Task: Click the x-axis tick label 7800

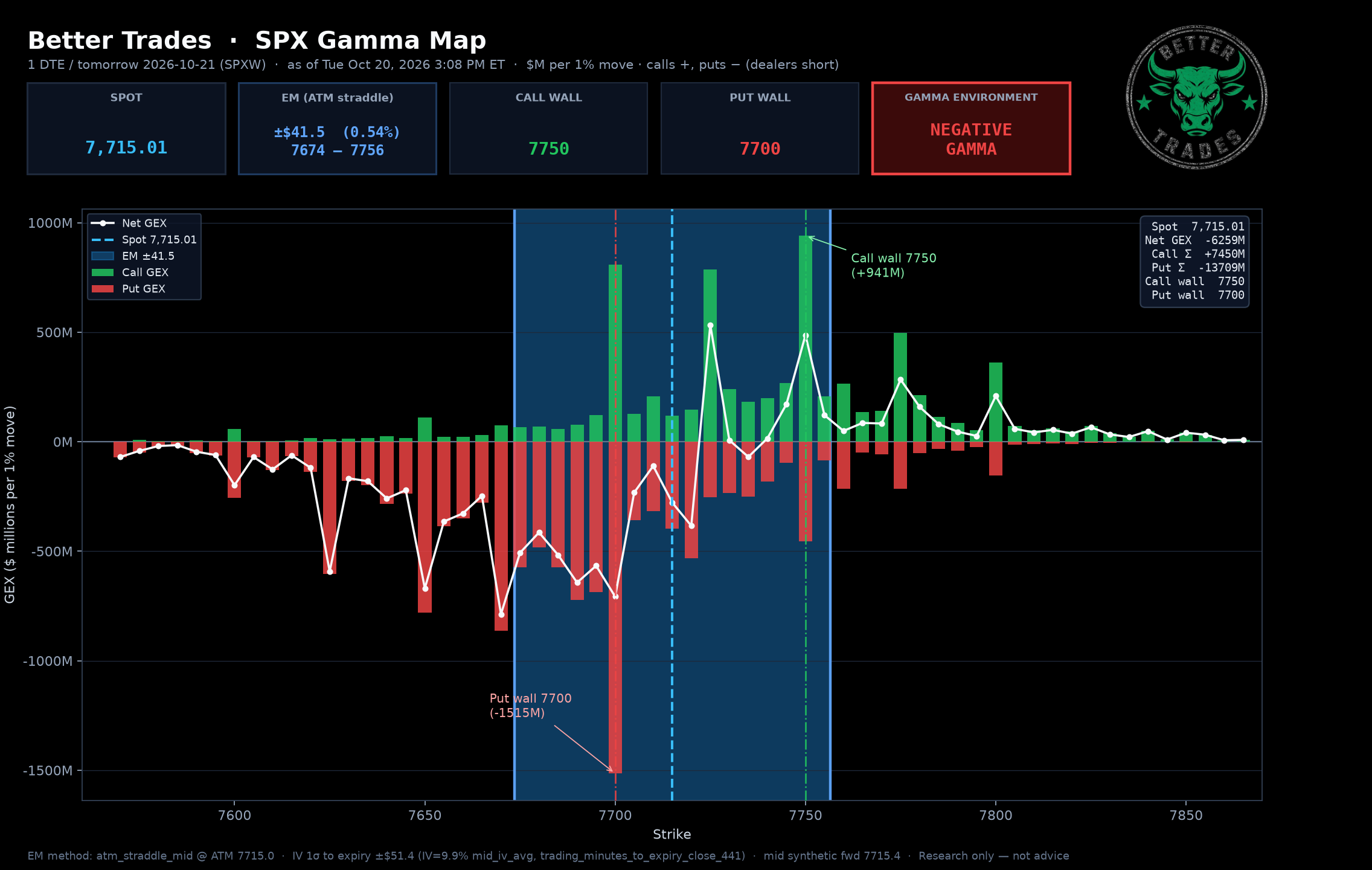Action: [x=996, y=816]
